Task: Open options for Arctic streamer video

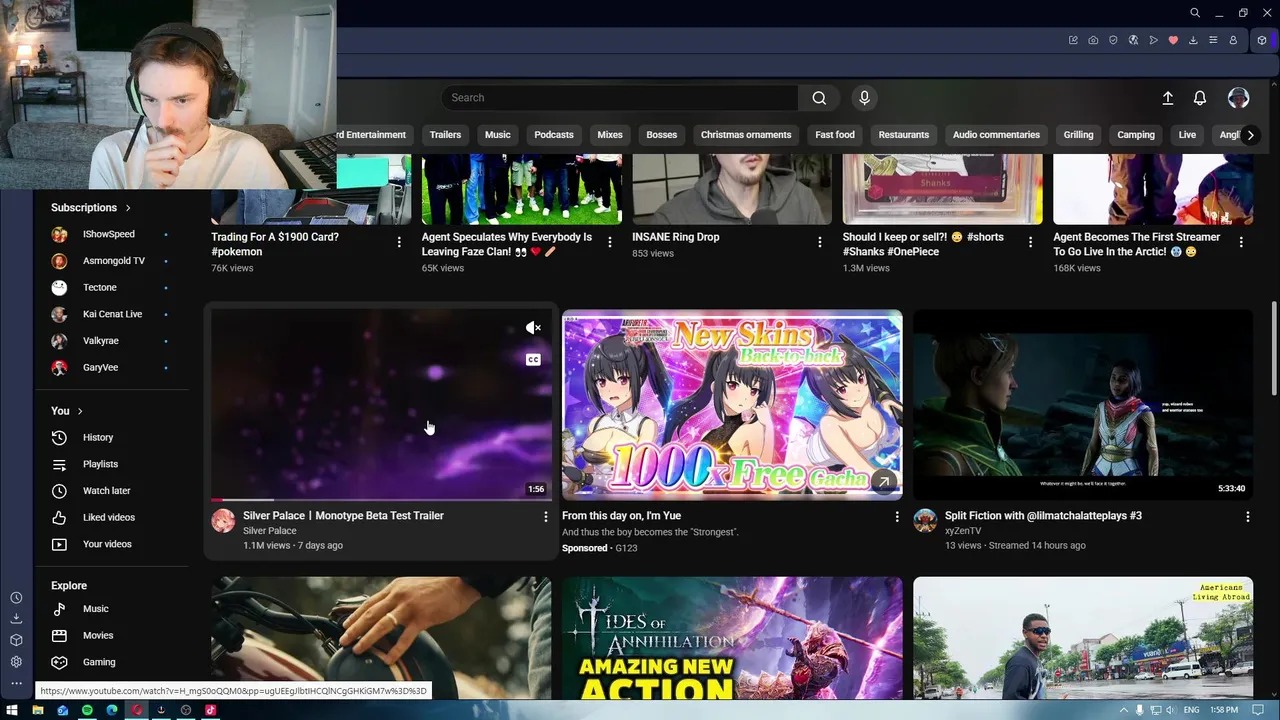Action: 1241,242
